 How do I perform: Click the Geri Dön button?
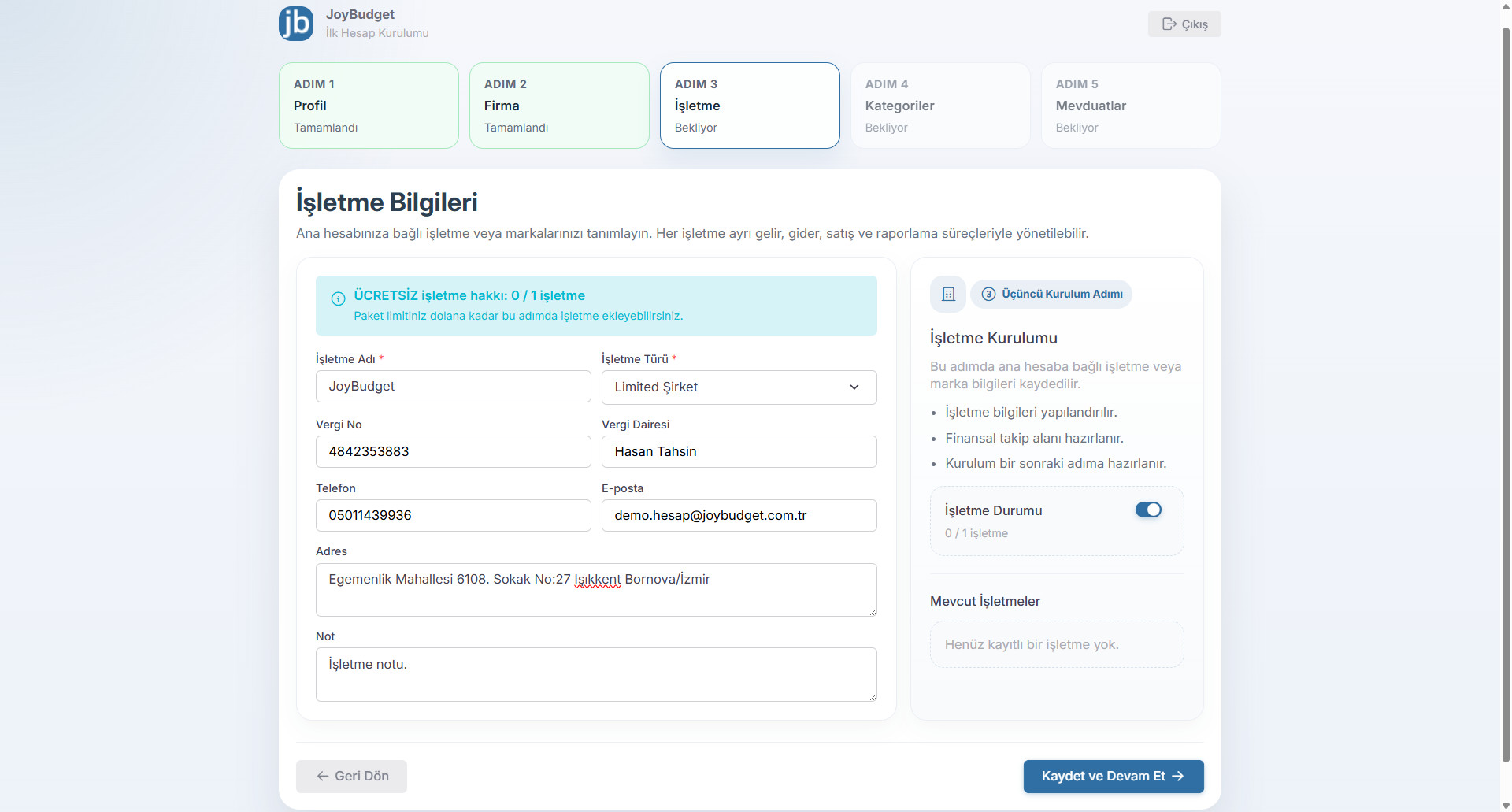click(351, 776)
